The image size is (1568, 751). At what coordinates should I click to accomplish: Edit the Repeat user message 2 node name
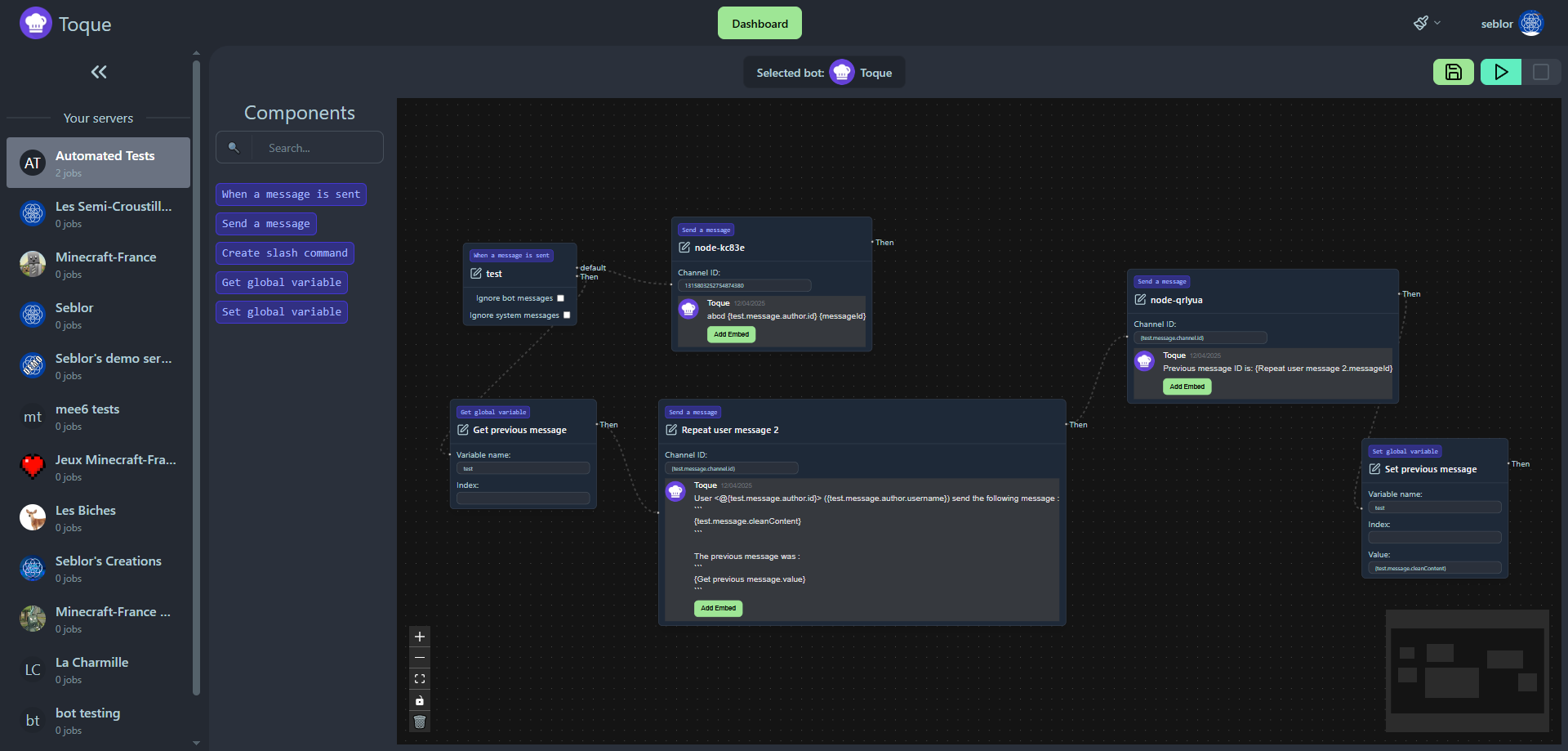pos(671,430)
